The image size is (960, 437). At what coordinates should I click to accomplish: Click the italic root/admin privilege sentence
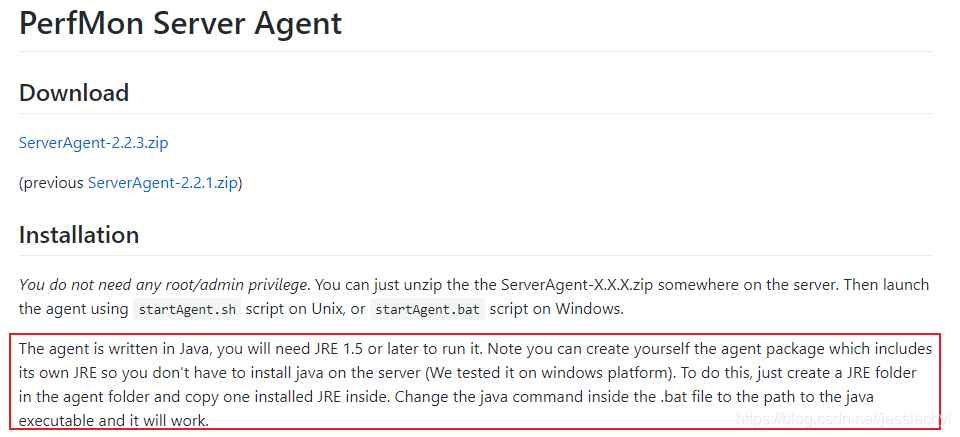tap(163, 285)
